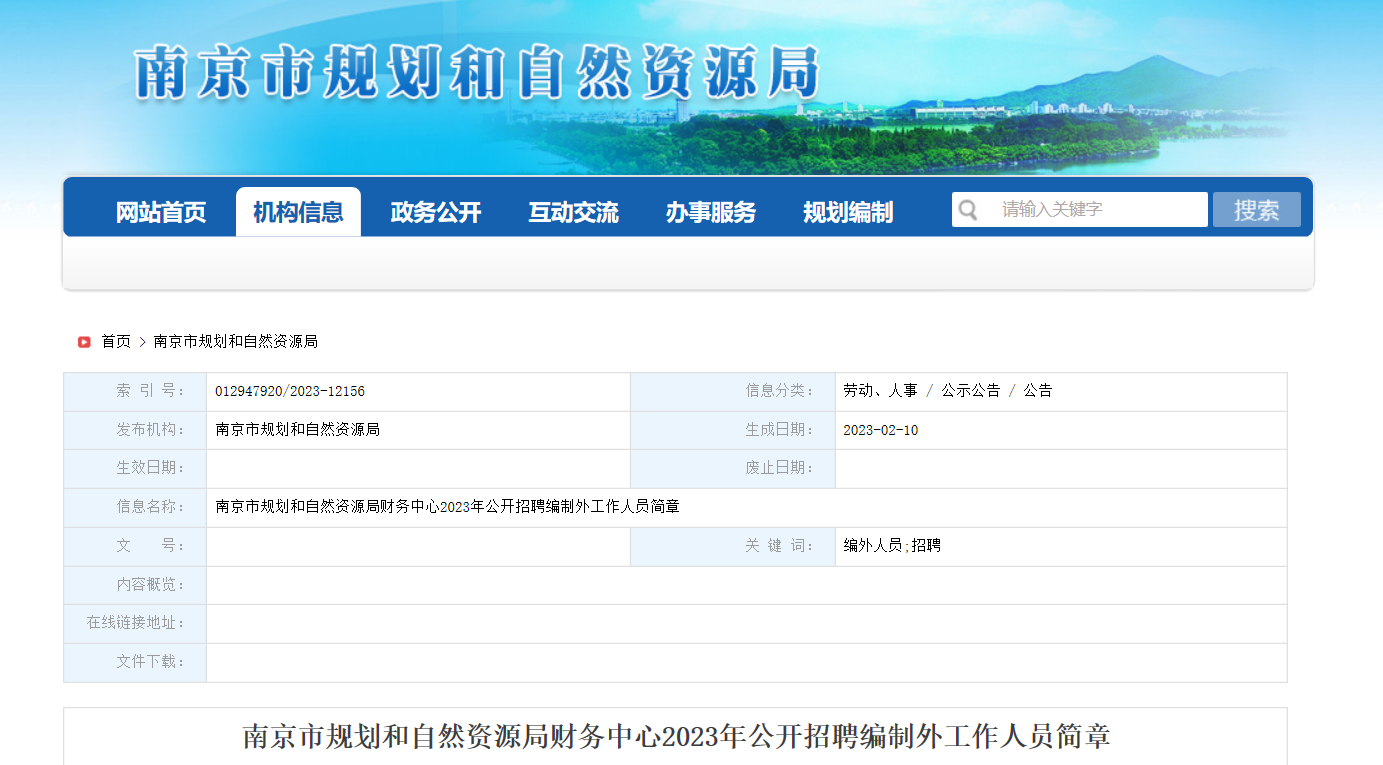
Task: Click the 公示公告 category text
Action: point(970,391)
